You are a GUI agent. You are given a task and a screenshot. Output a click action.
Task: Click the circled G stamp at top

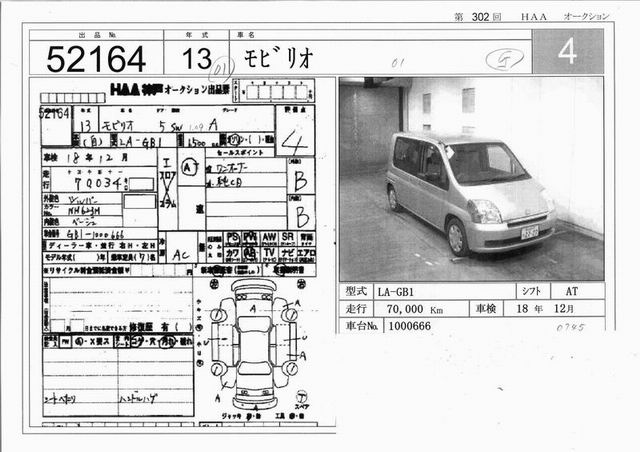(x=504, y=59)
